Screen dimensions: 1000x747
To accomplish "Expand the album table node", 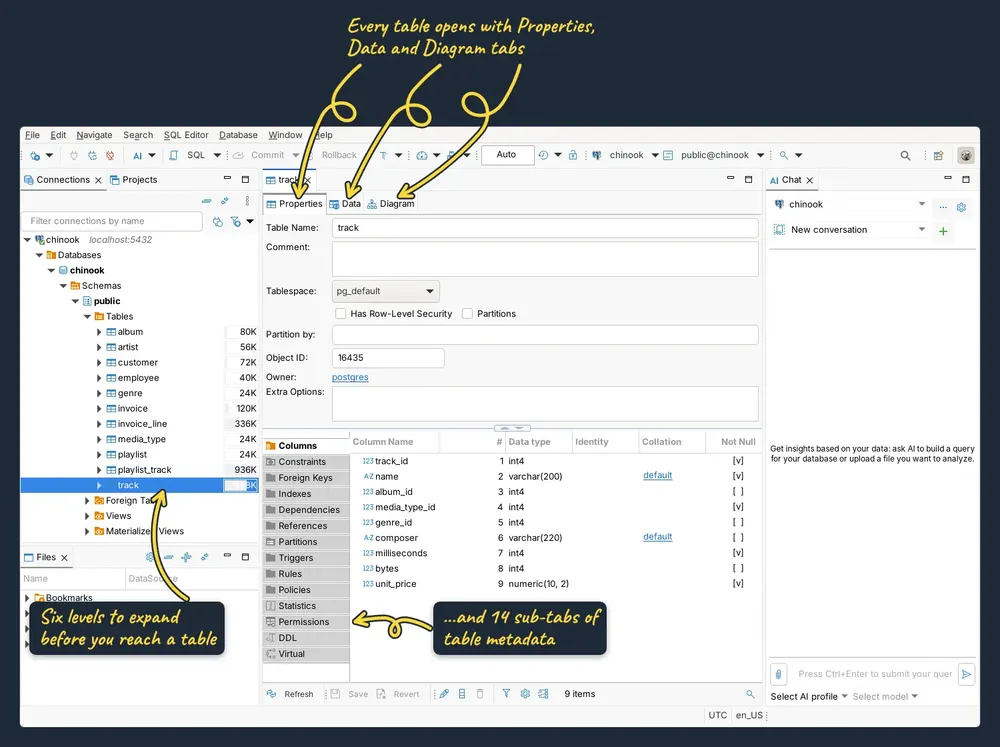I will click(x=99, y=332).
